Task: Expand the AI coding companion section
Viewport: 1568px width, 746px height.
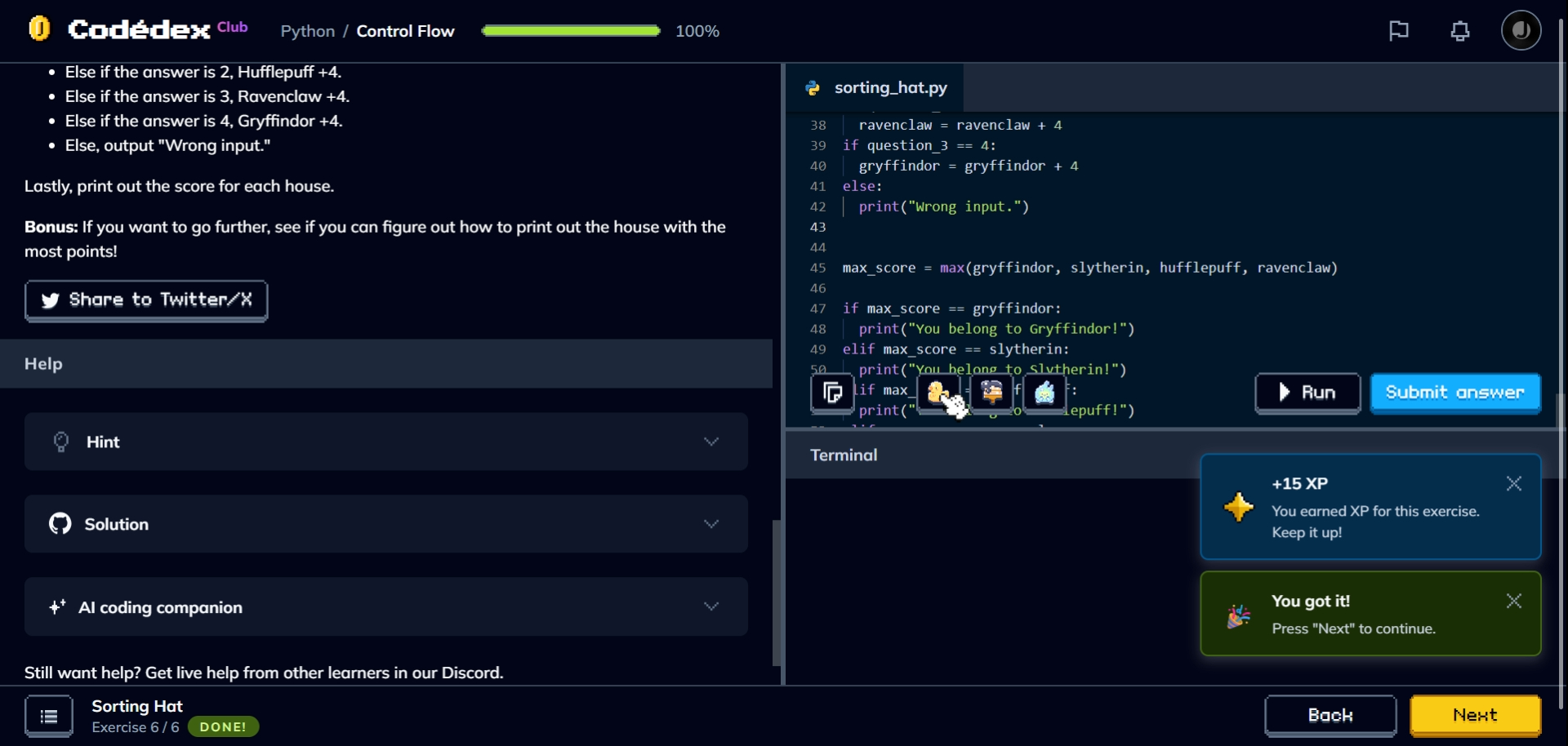Action: (x=385, y=607)
